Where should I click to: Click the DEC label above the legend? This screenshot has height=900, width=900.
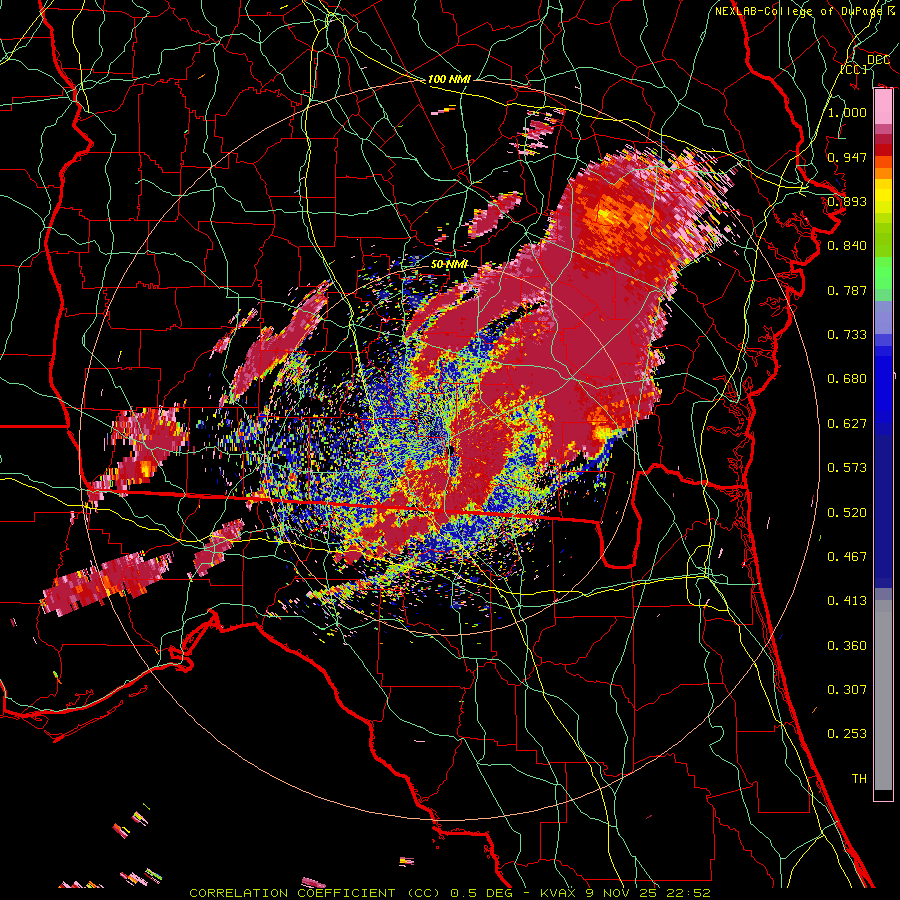[878, 60]
